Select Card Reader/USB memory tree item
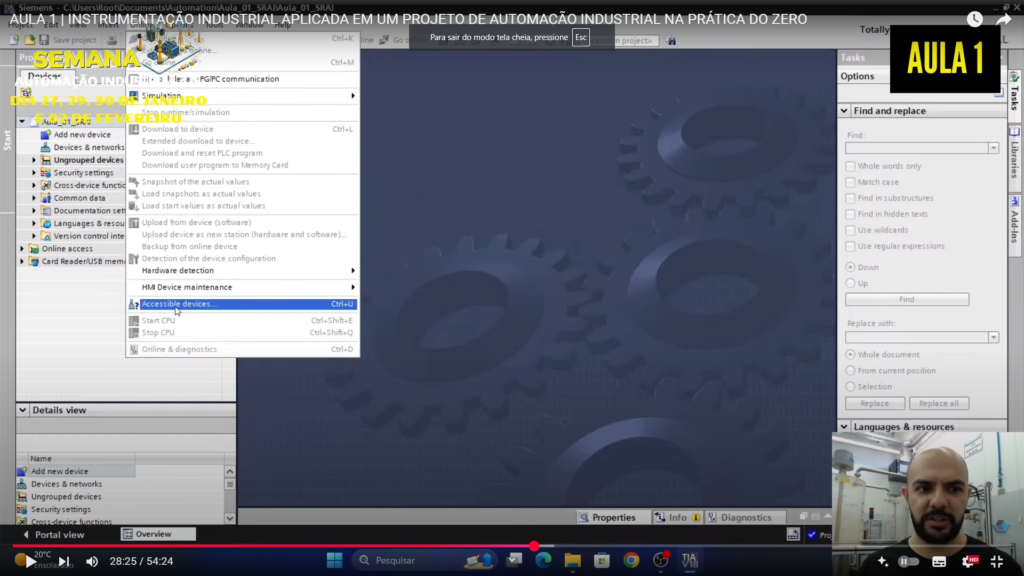 (x=83, y=261)
